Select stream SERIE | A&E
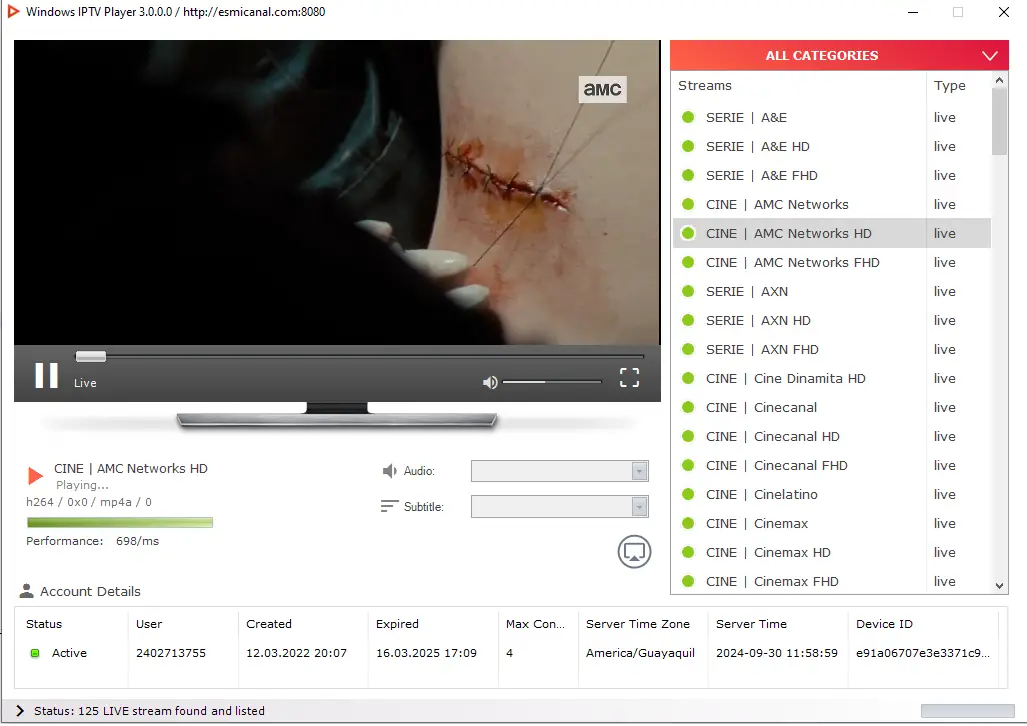Screen dimensions: 1027x726 (832, 118)
